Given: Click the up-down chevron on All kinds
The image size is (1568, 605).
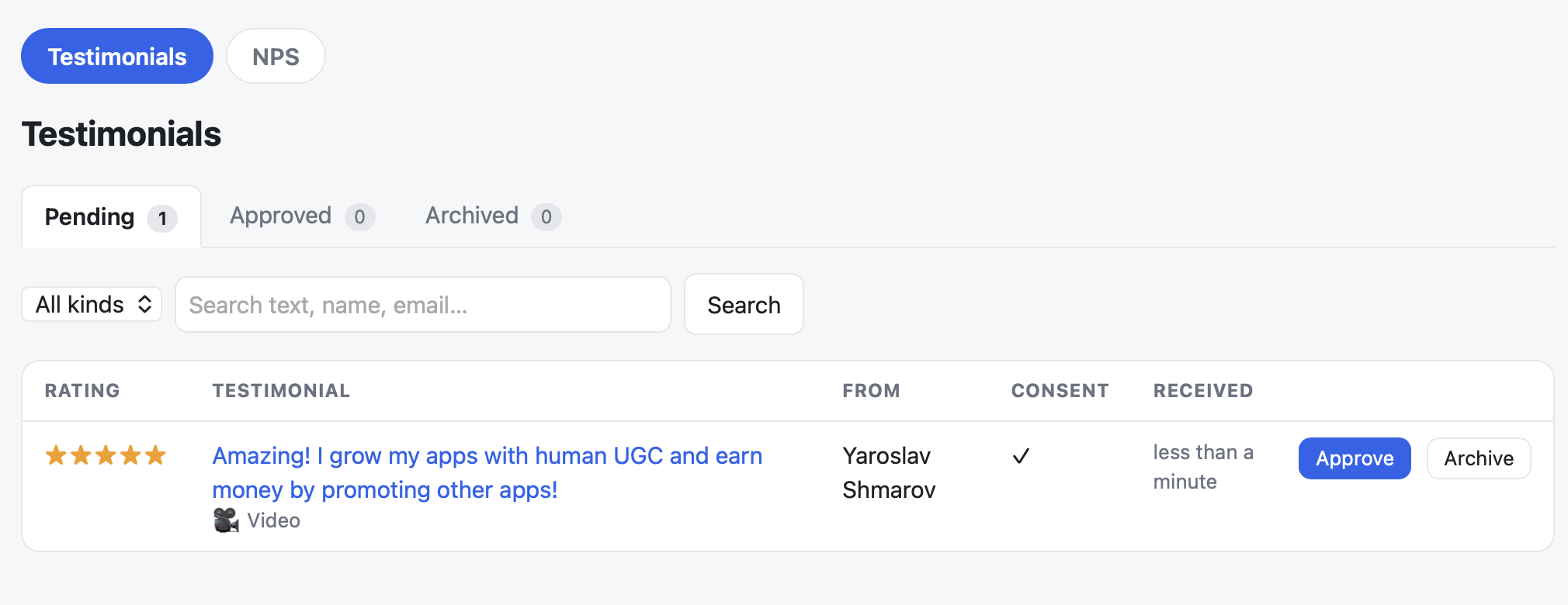Looking at the screenshot, I should (x=144, y=304).
